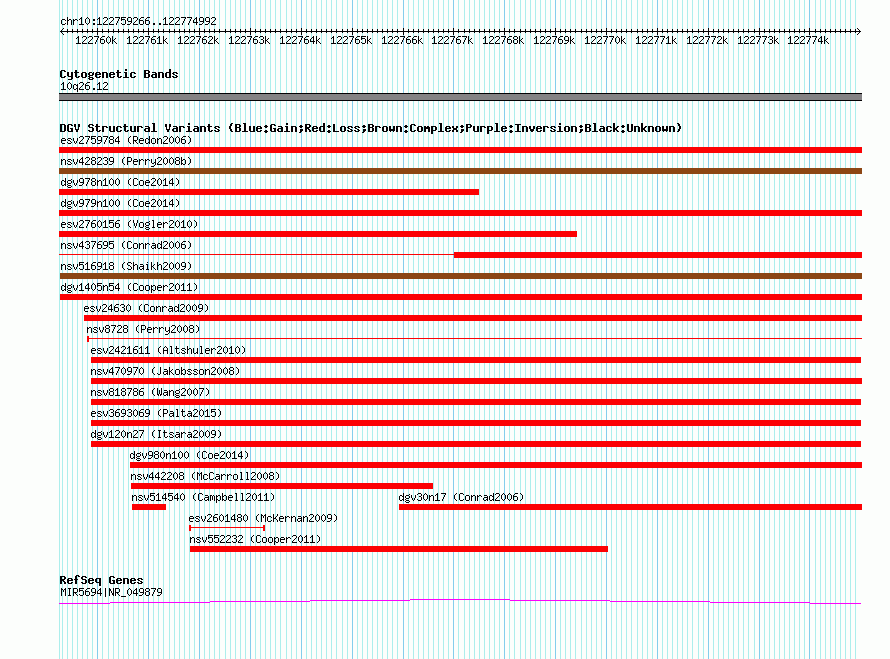Screen dimensions: 890x659
Task: Open the nsv552232 (Cooper2011) label
Action: [255, 539]
